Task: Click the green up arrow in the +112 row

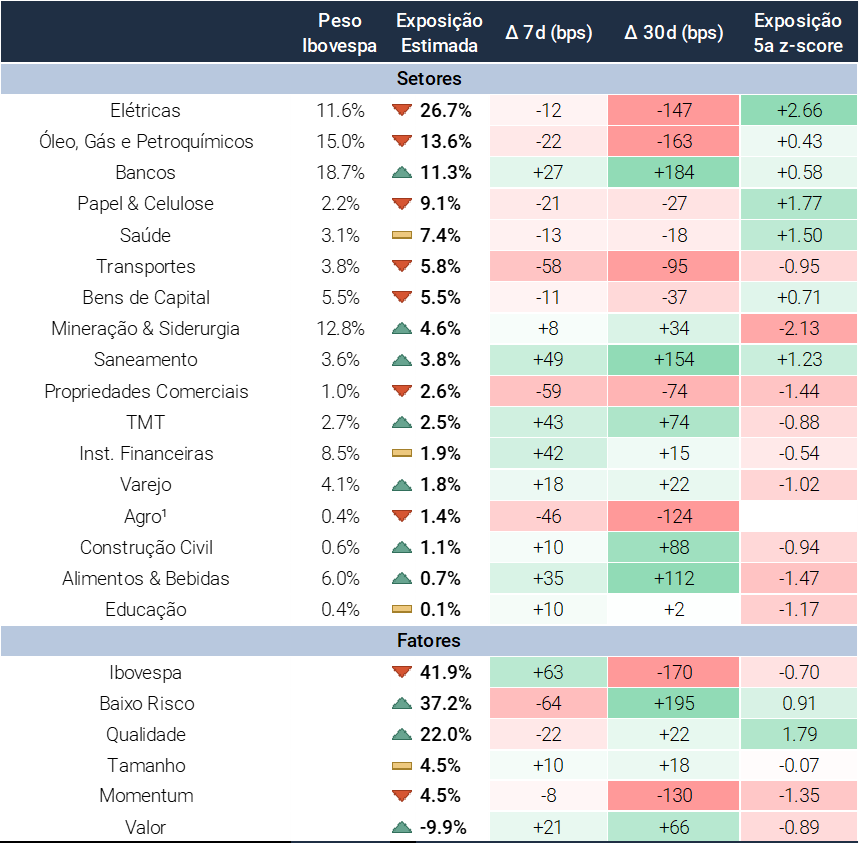Action: coord(402,578)
